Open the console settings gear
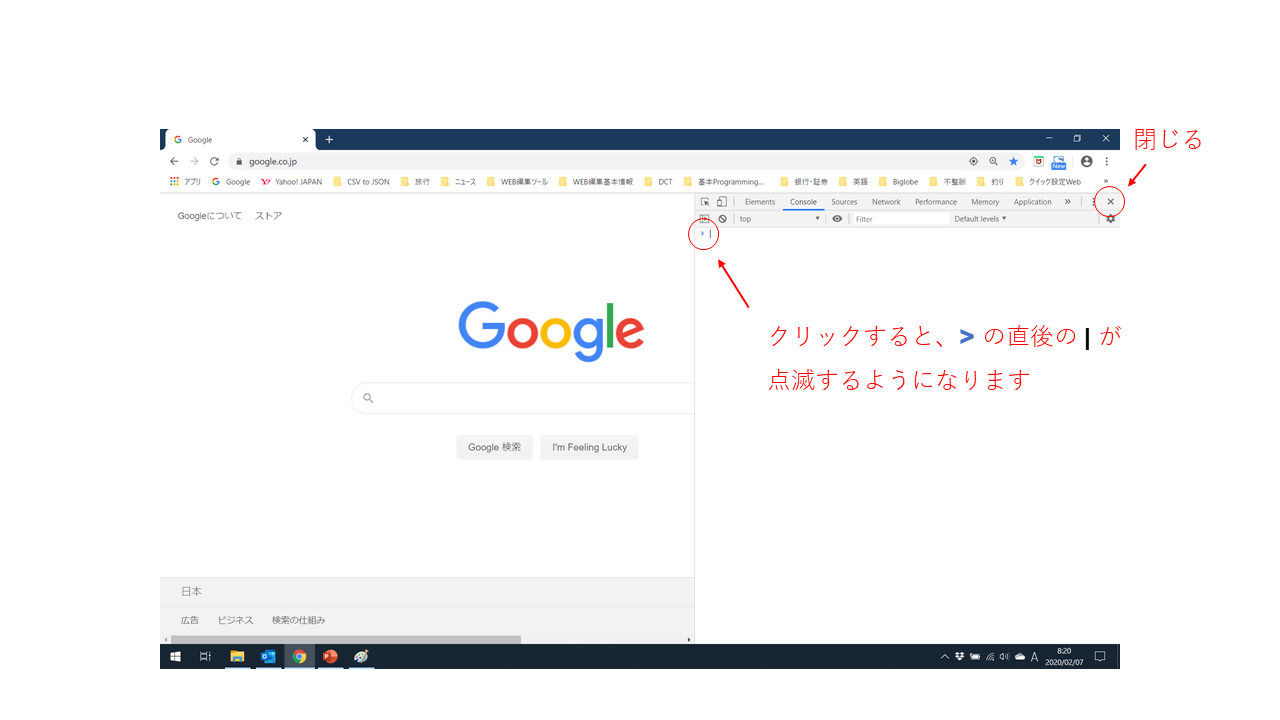The image size is (1280, 720). pos(1110,219)
